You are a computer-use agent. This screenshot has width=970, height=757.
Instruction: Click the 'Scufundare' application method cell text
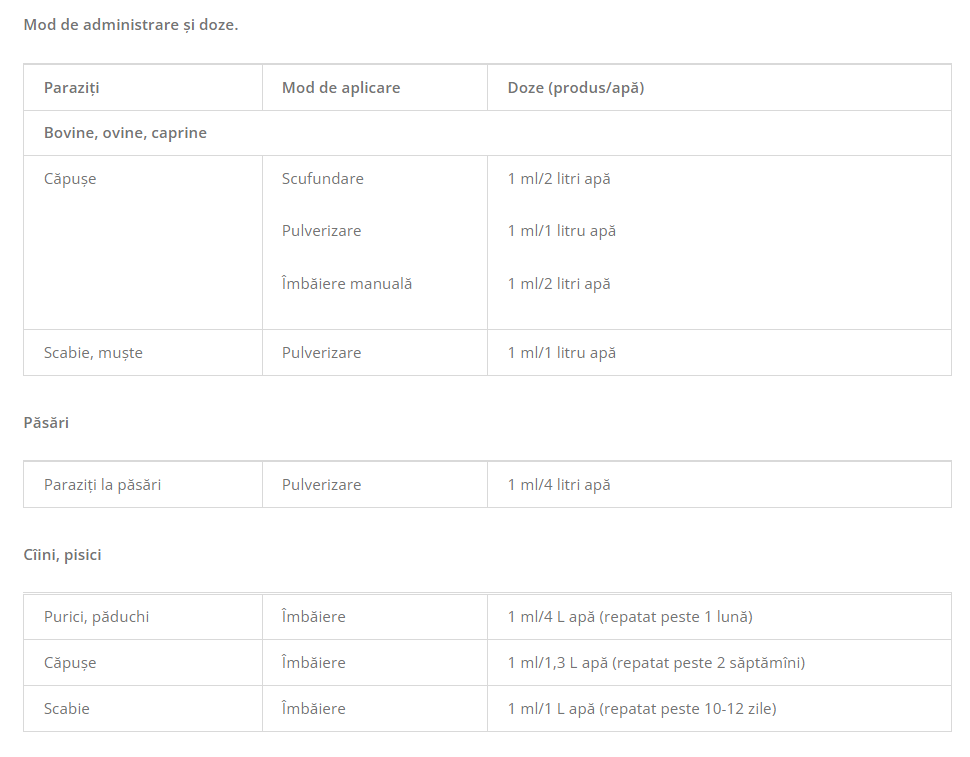(x=323, y=179)
